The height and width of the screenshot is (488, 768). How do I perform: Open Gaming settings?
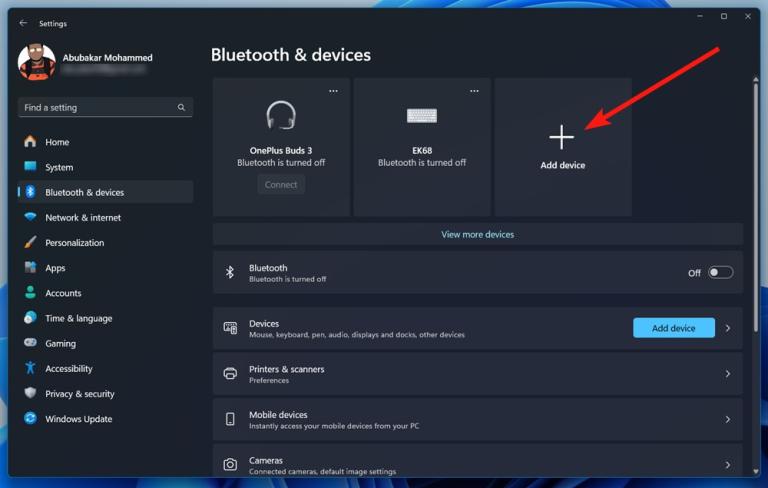(105, 343)
